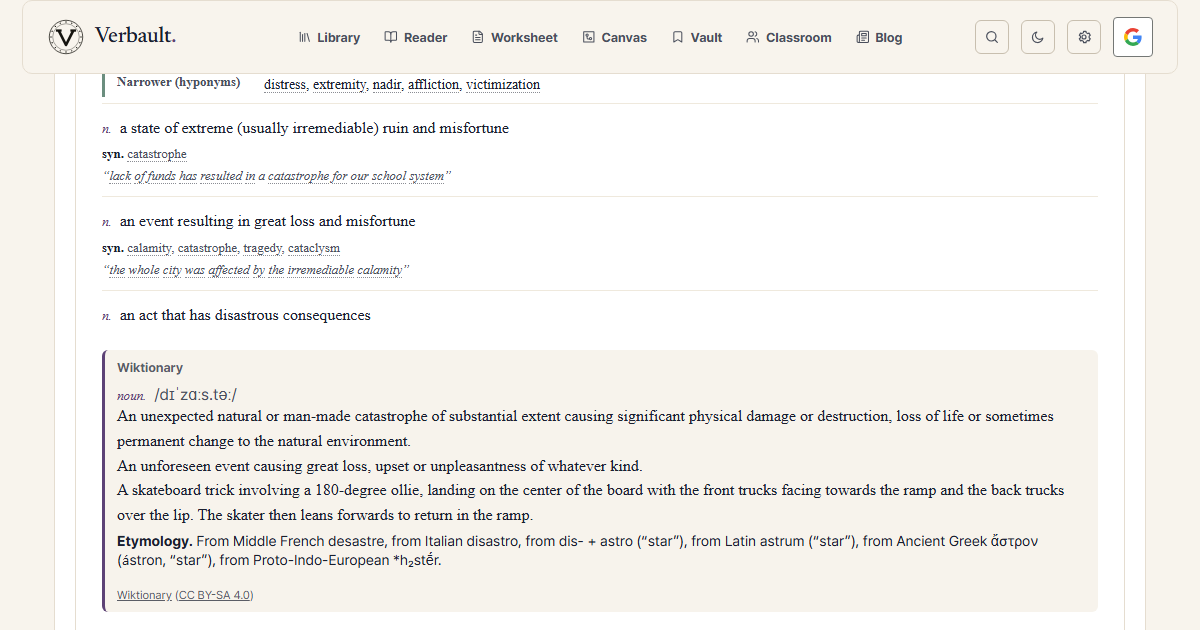
Task: Click definition 'an act that has disastrous consequences'
Action: pos(245,315)
